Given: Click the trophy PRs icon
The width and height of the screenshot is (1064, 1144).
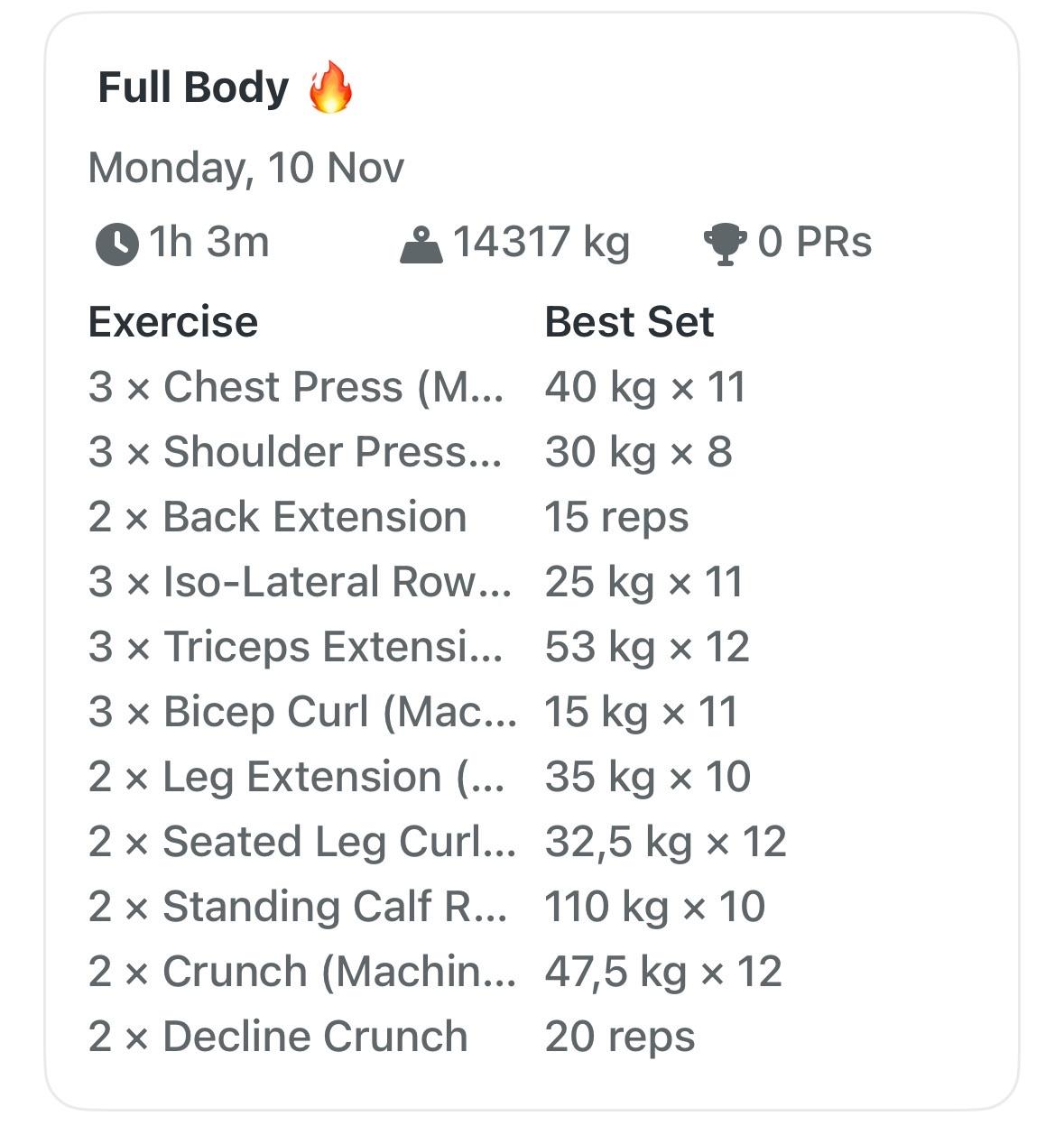Looking at the screenshot, I should coord(724,244).
